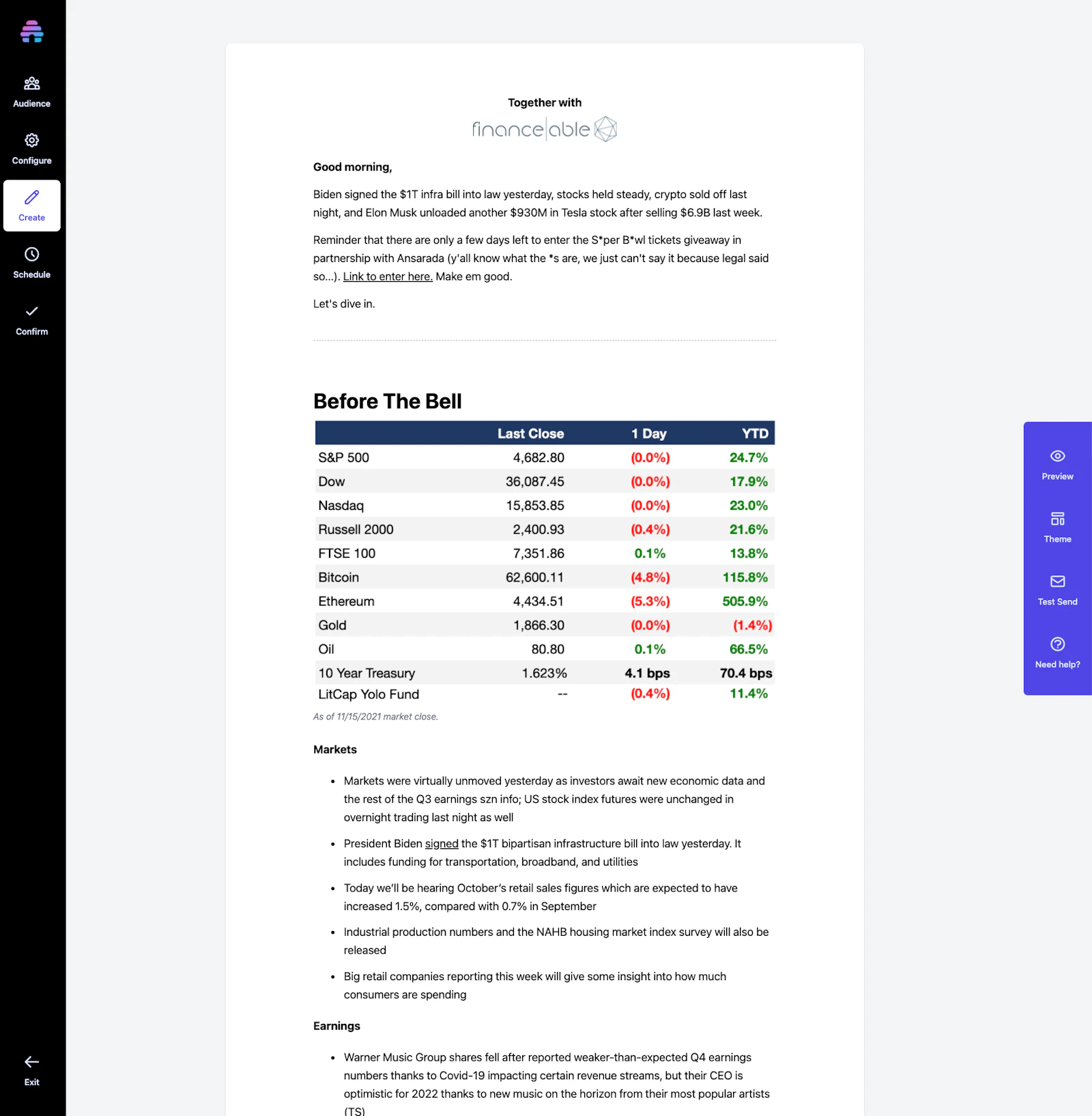Open the Preview eye panel
Screen dimensions: 1092x1116
1057,465
